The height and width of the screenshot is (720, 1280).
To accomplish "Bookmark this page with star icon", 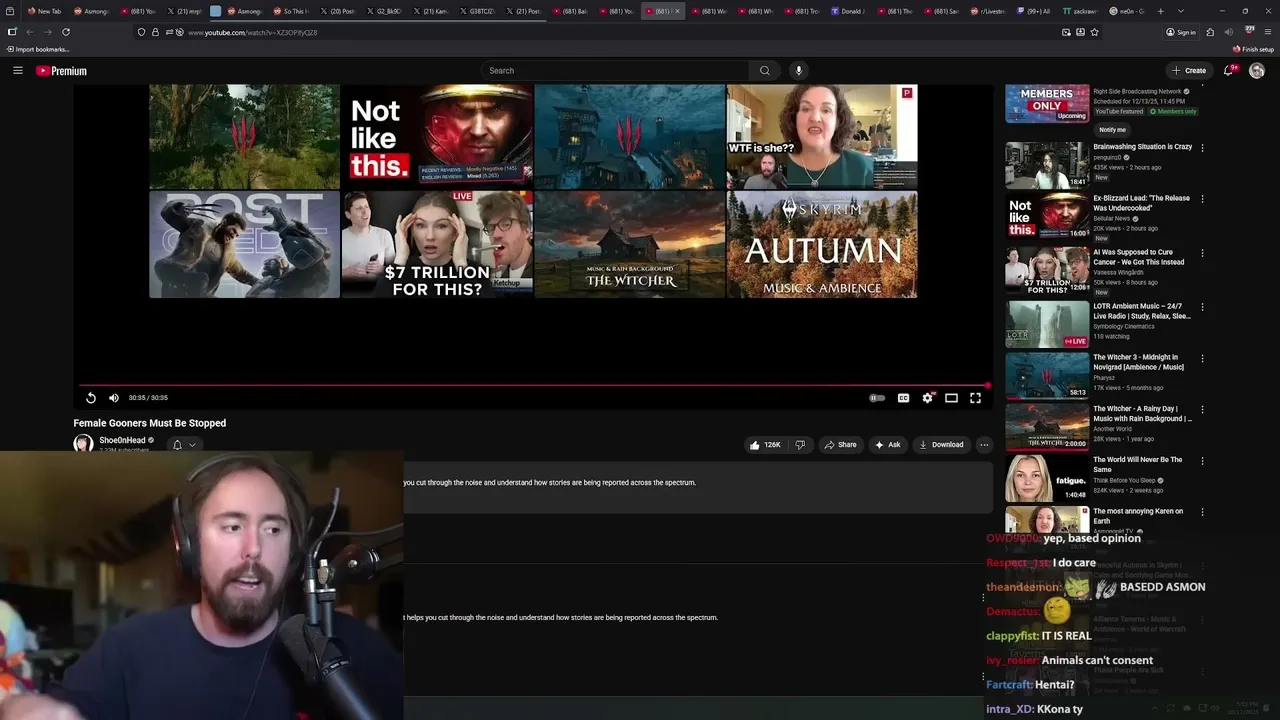I will pyautogui.click(x=1094, y=32).
